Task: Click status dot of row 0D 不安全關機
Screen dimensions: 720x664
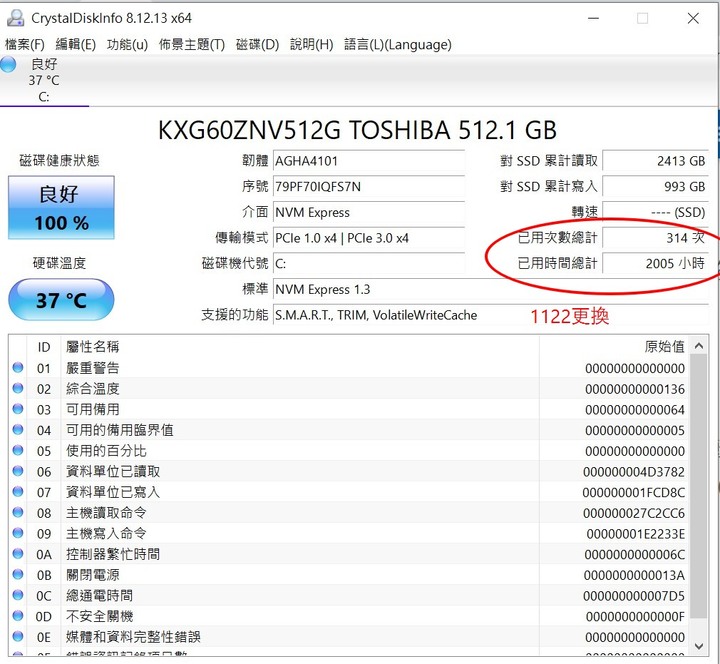Action: 18,616
